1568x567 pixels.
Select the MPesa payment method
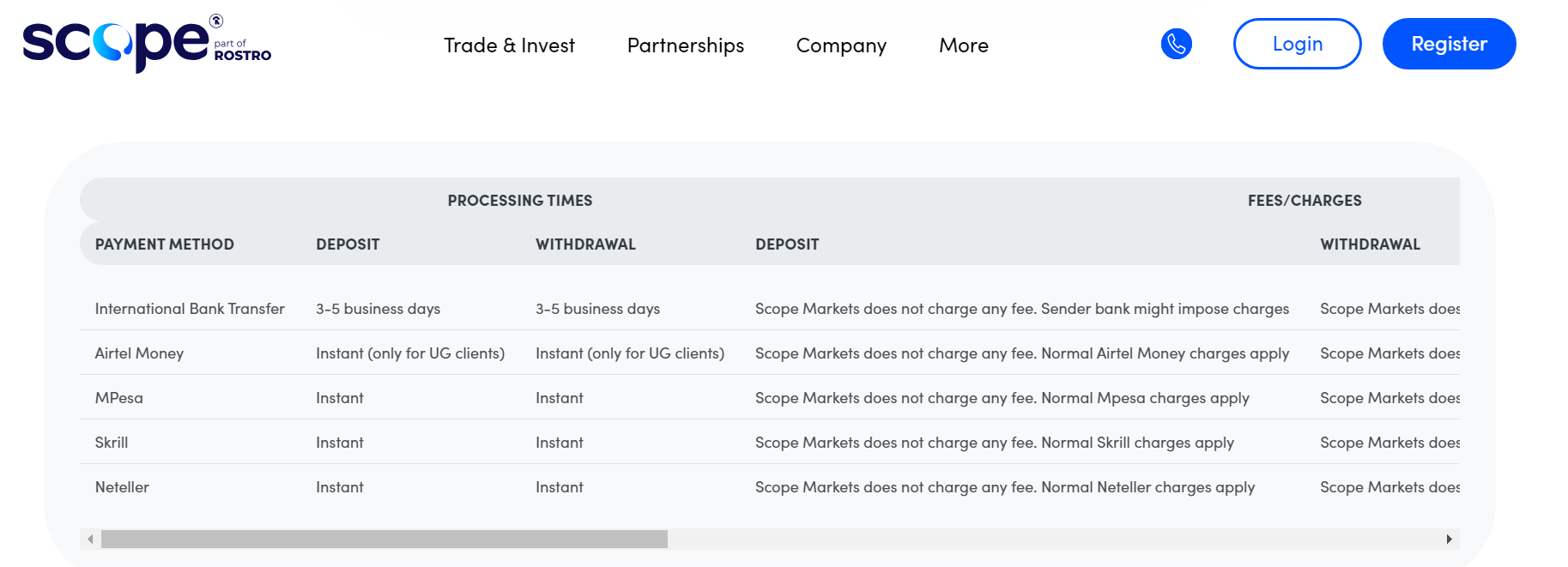pos(119,398)
